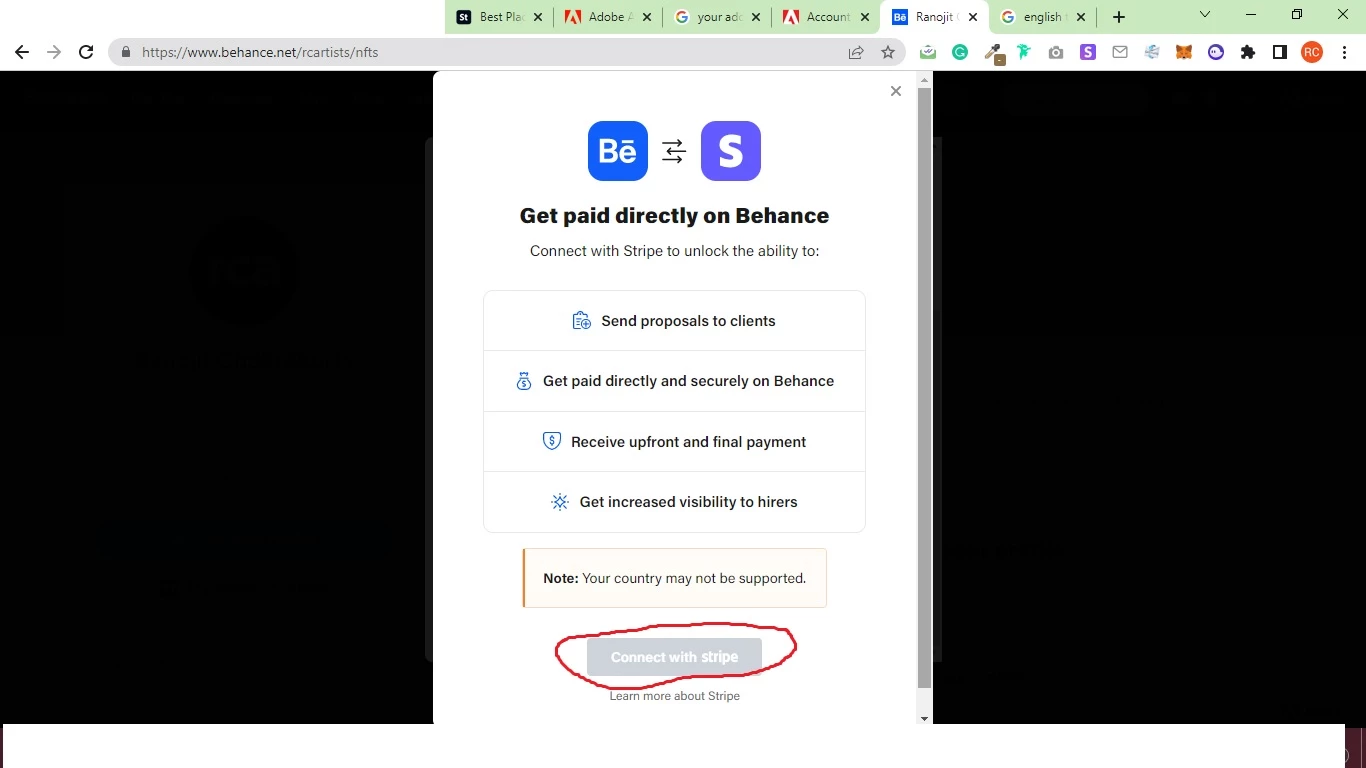Click the increased visibility sparkle icon
The image size is (1366, 768).
560,502
